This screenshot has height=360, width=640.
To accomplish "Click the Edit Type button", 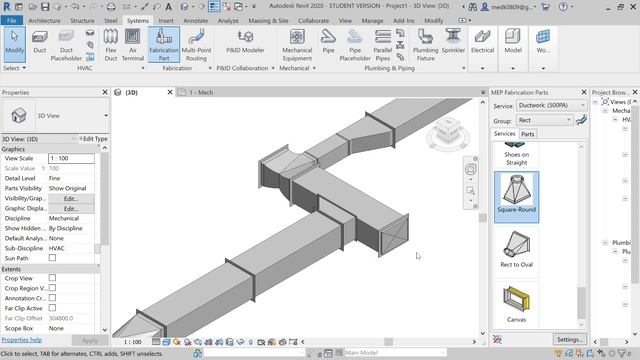I will (x=93, y=139).
